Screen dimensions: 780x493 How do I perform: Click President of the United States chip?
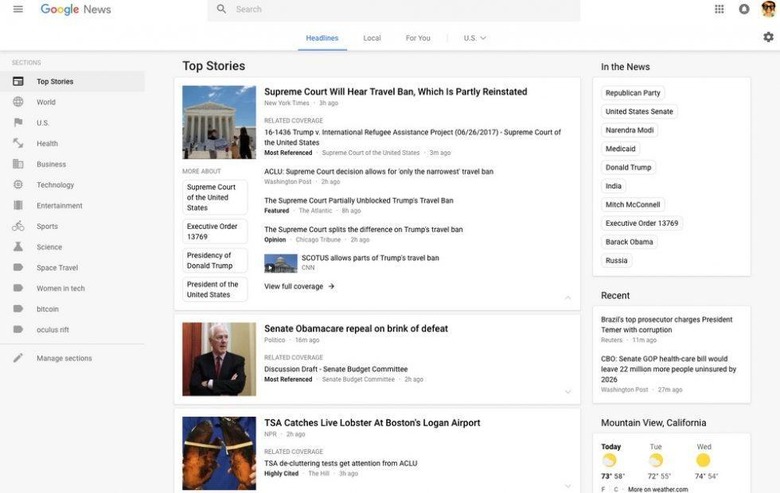coord(214,289)
